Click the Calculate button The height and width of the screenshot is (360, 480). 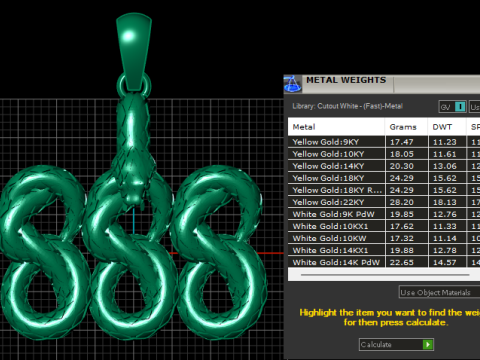tap(396, 344)
